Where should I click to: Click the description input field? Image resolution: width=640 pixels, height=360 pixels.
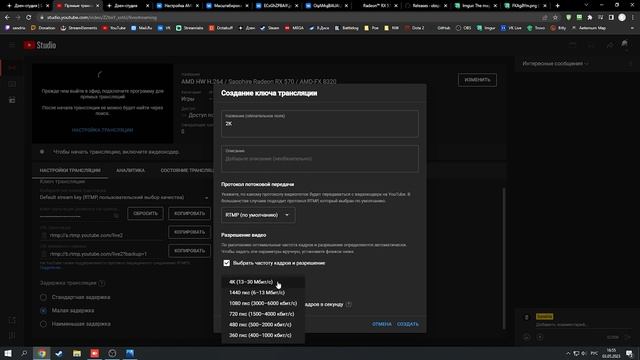[x=320, y=159]
